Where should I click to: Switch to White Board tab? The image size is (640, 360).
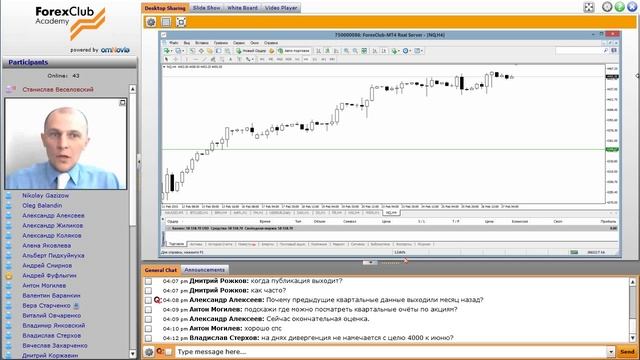coord(242,8)
